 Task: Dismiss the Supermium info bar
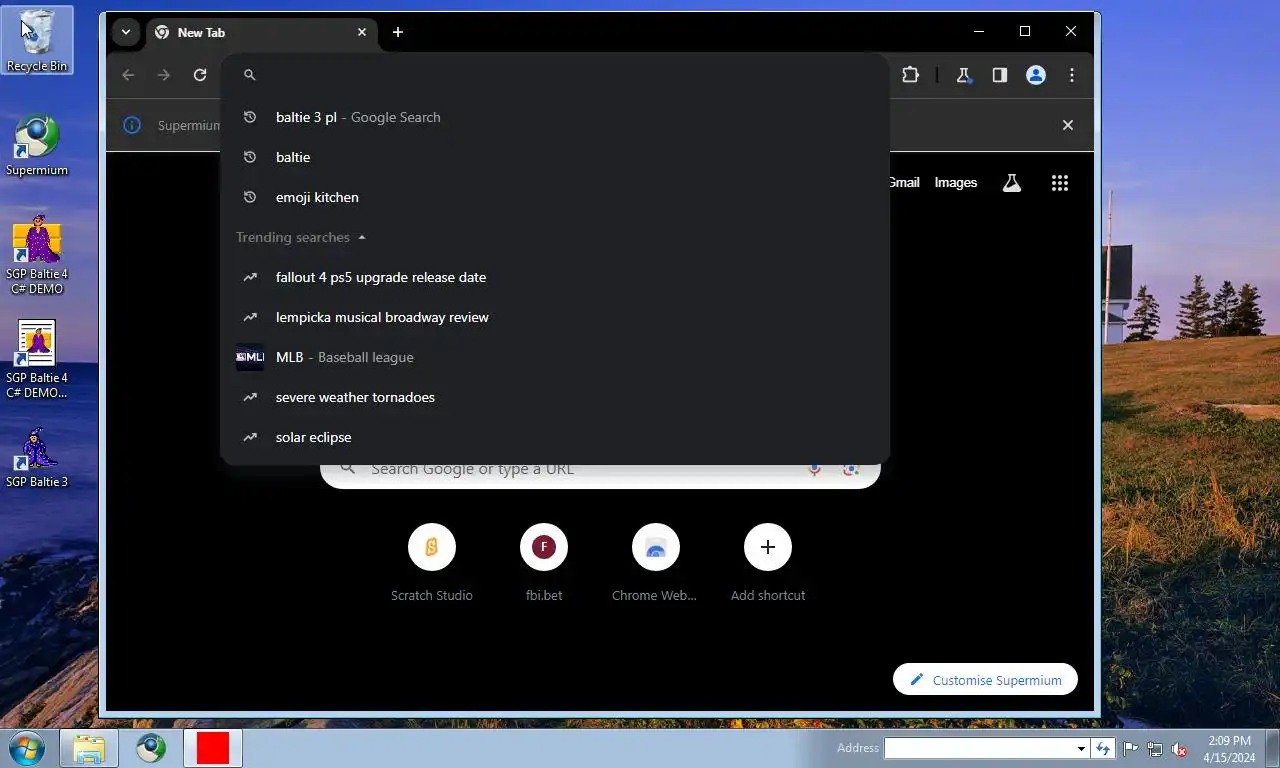coord(1068,125)
